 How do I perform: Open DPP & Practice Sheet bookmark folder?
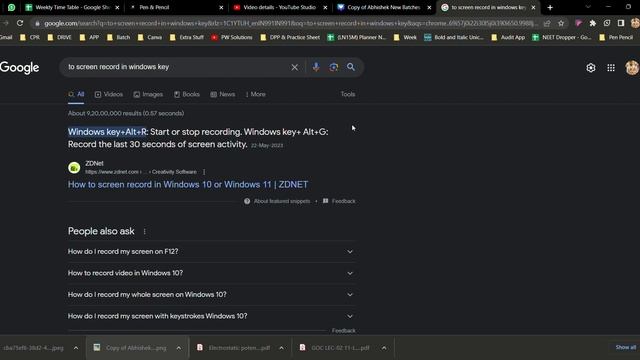click(290, 37)
